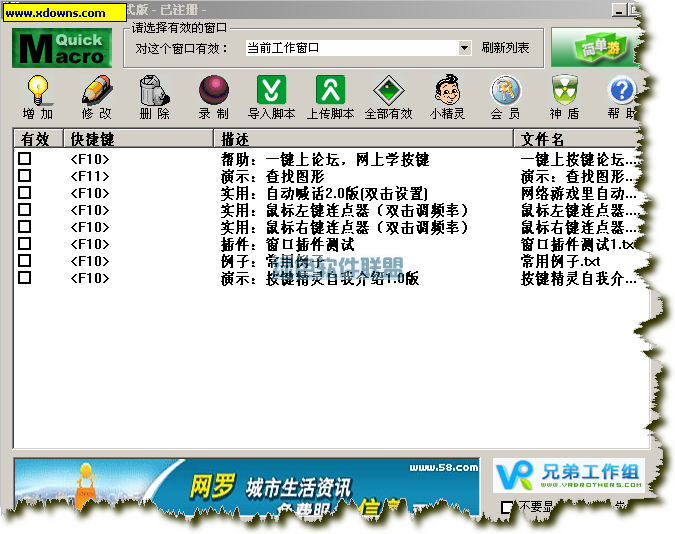Sort by the 文件名 column header
Image resolution: width=675 pixels, height=534 pixels.
(x=577, y=139)
